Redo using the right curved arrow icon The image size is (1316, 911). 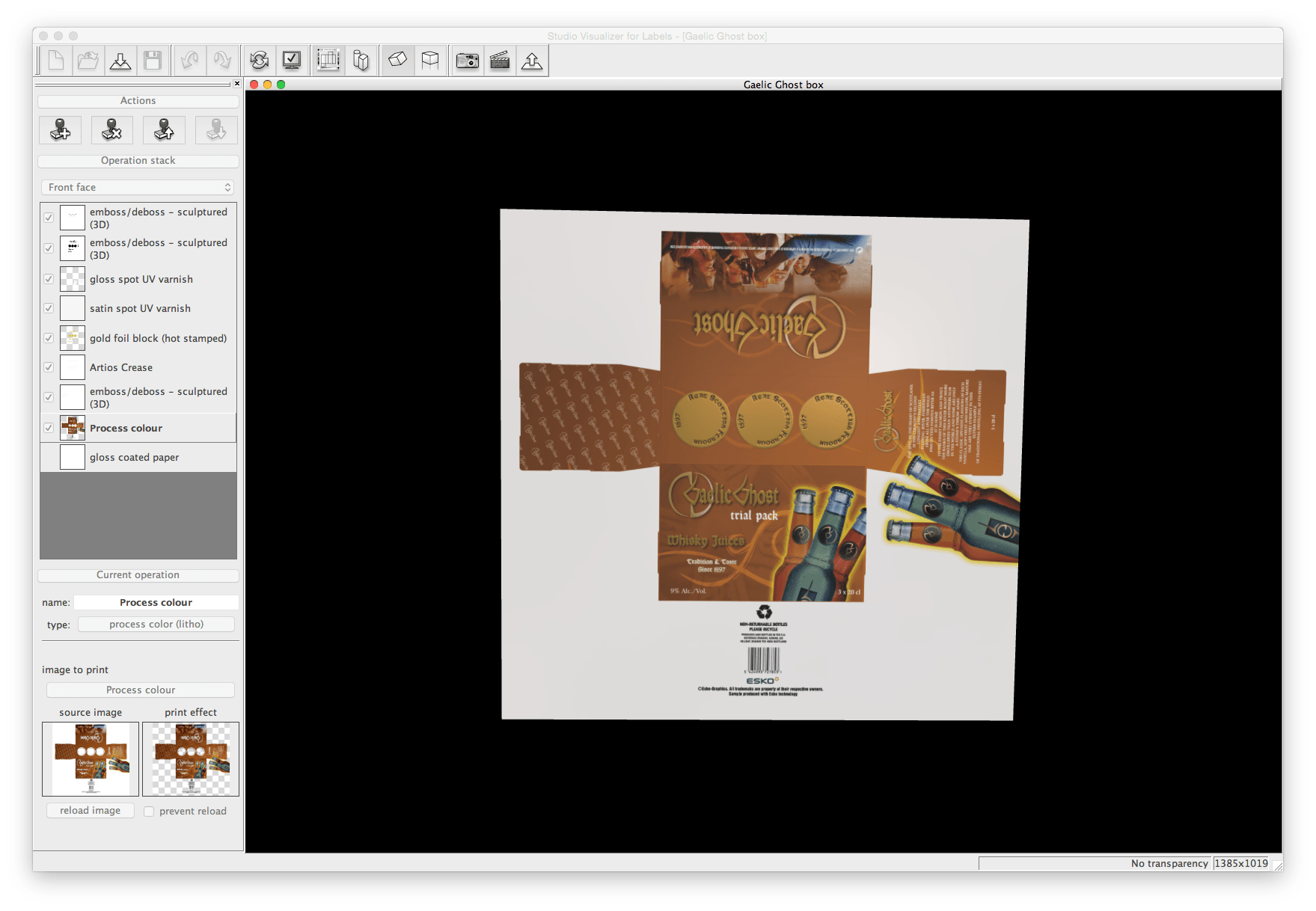[x=222, y=61]
